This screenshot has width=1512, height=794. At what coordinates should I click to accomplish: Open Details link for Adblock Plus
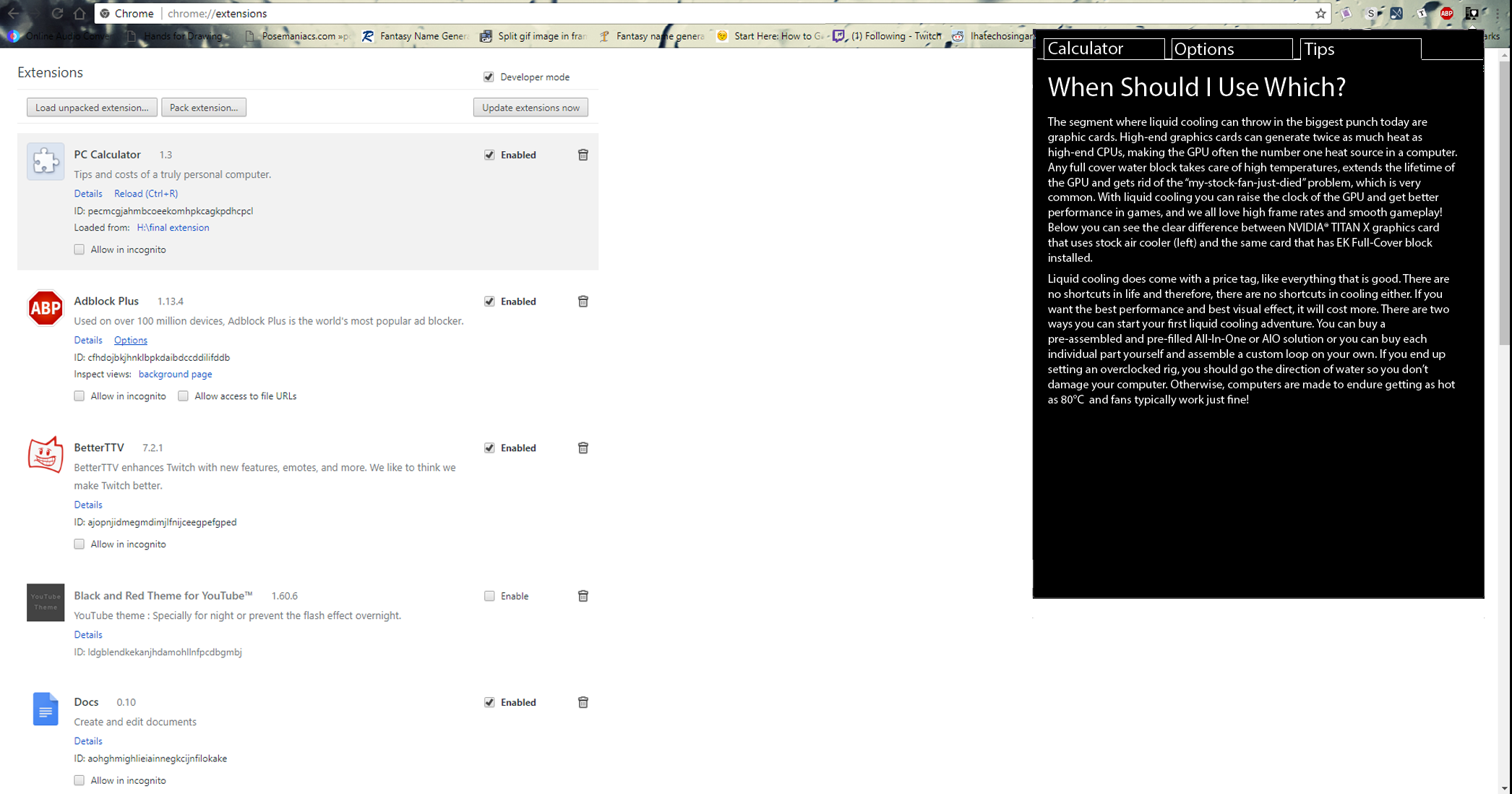88,340
